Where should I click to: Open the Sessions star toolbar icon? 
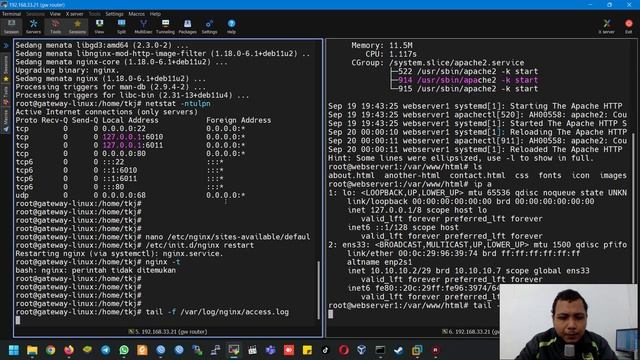[77, 27]
